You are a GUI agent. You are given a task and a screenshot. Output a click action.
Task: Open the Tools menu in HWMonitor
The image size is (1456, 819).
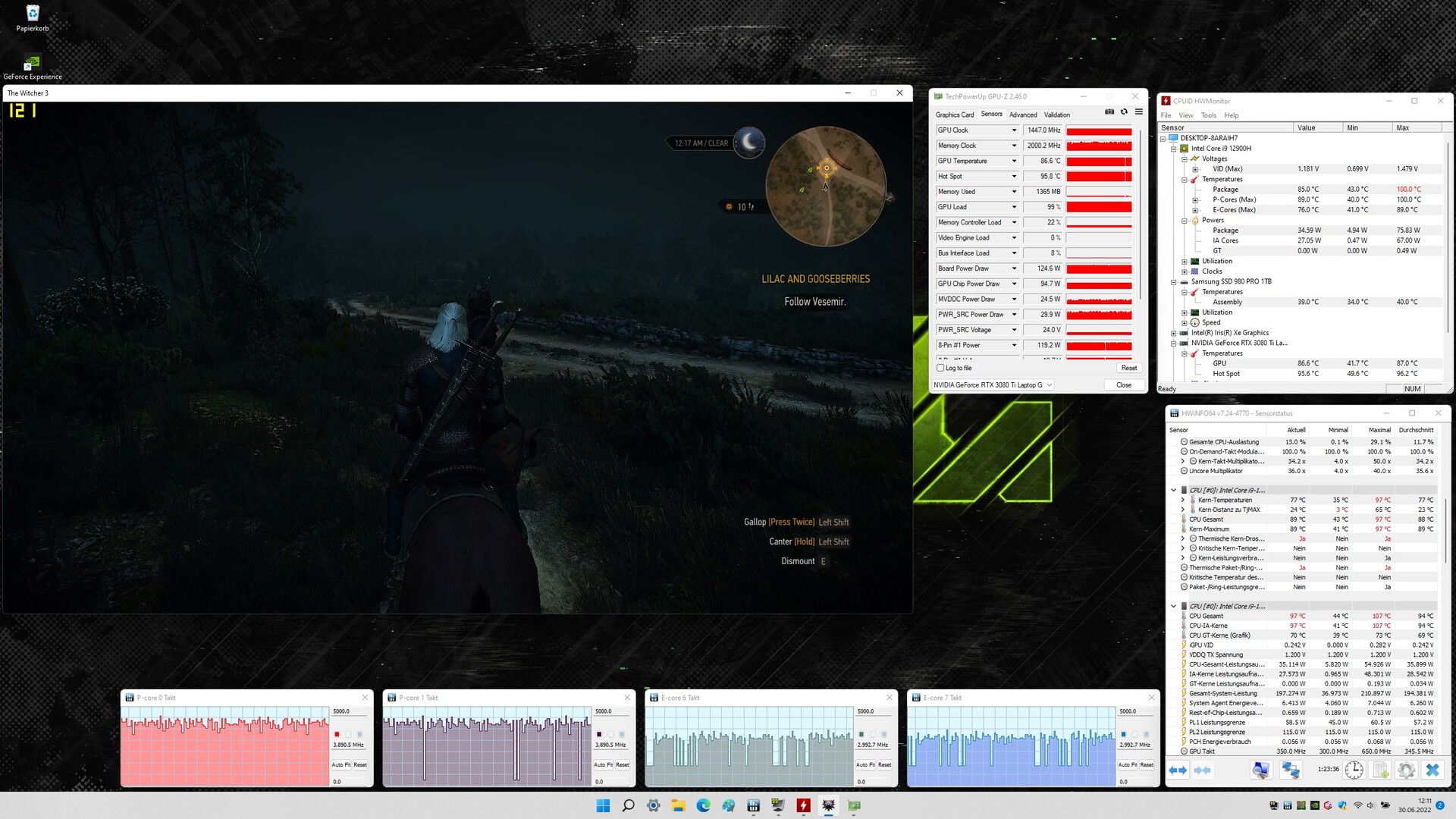(1208, 115)
